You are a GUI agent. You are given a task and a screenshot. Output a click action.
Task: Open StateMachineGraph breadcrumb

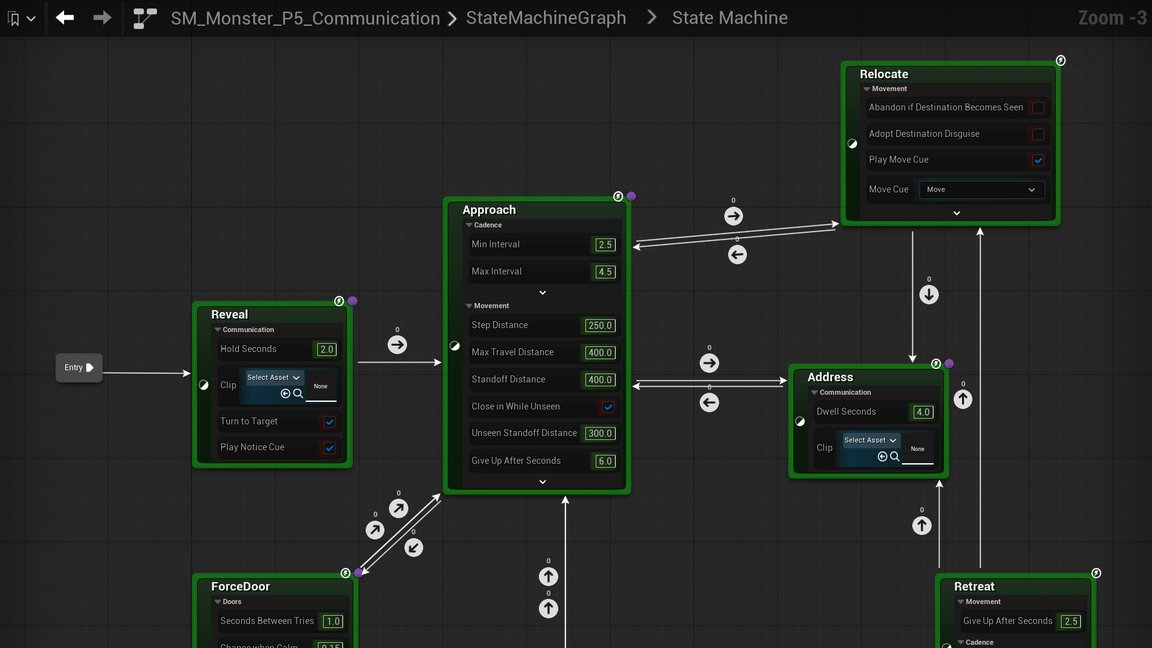tap(546, 18)
